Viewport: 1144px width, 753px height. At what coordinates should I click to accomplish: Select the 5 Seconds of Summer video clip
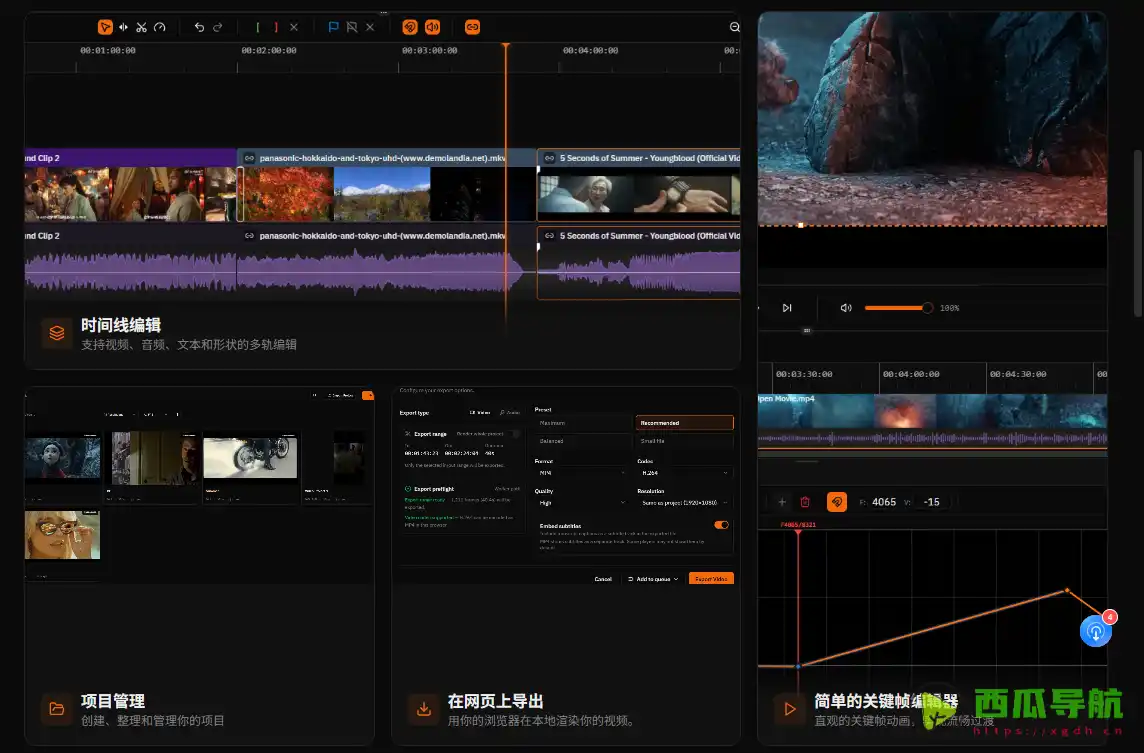pyautogui.click(x=639, y=185)
